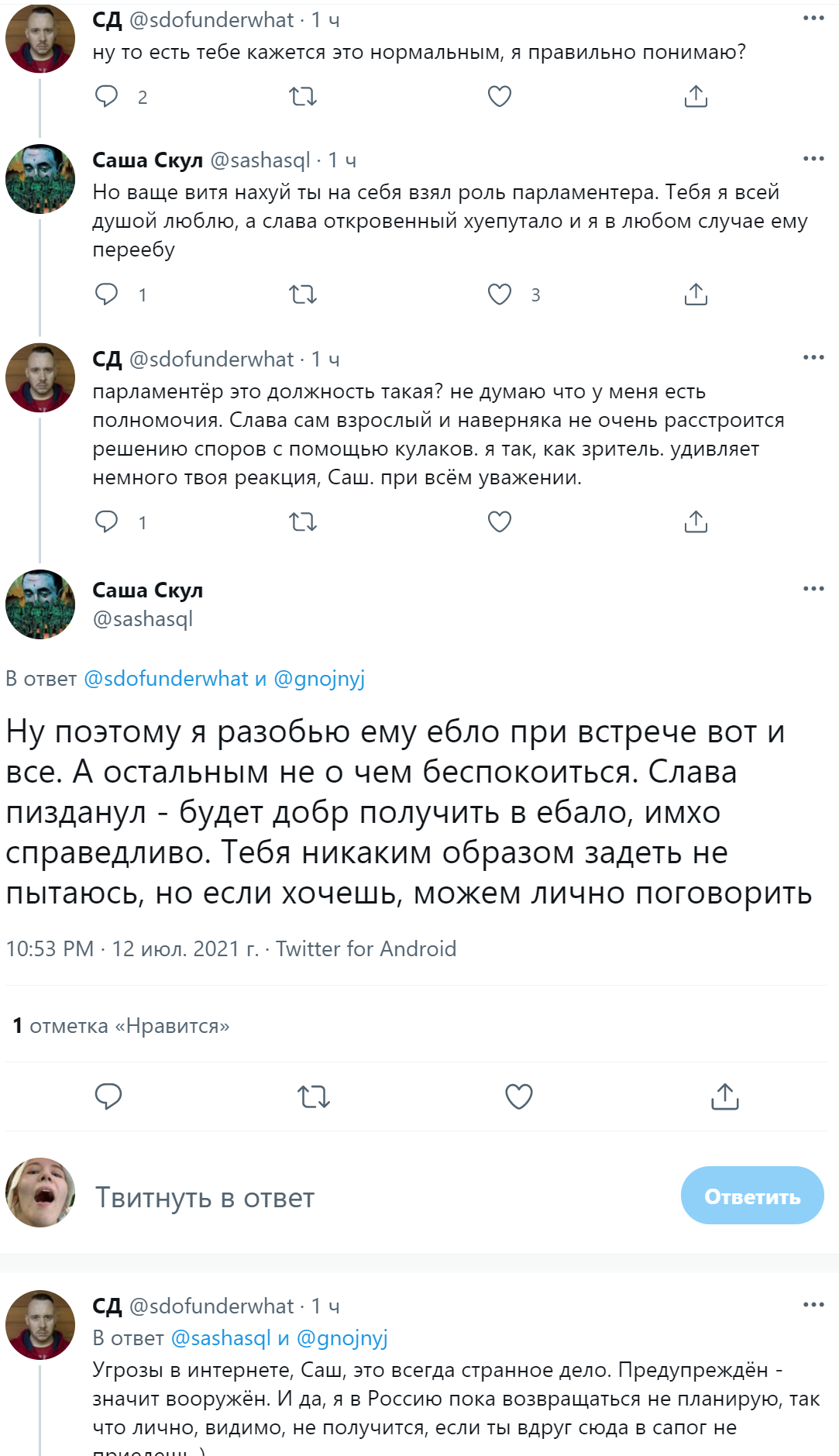Click the Ответить reply button

click(x=751, y=1196)
